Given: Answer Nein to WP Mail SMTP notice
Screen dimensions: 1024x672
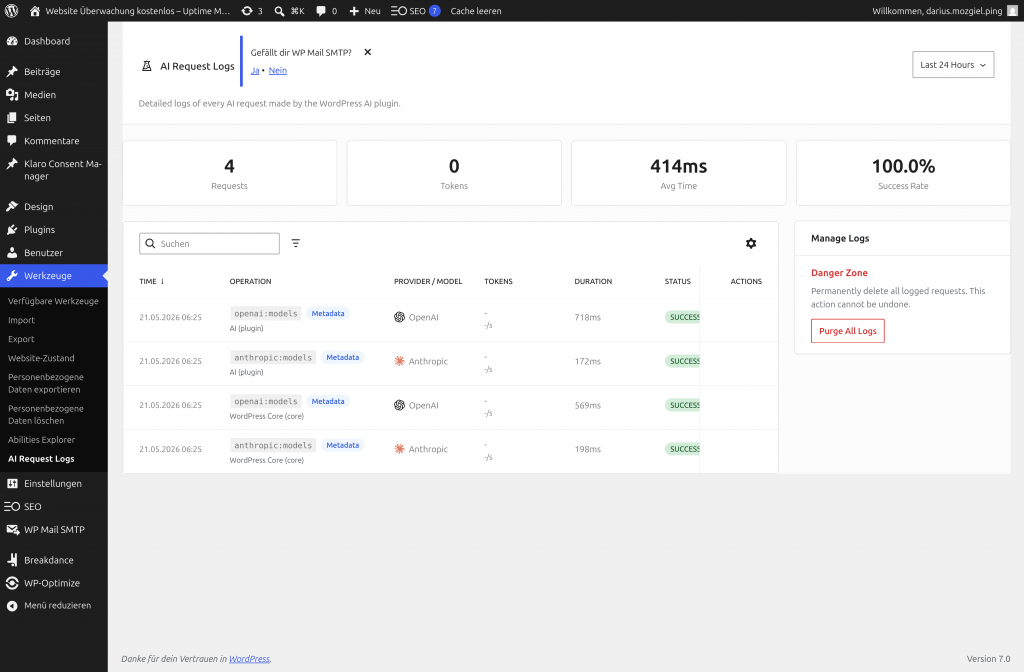Looking at the screenshot, I should click(278, 71).
